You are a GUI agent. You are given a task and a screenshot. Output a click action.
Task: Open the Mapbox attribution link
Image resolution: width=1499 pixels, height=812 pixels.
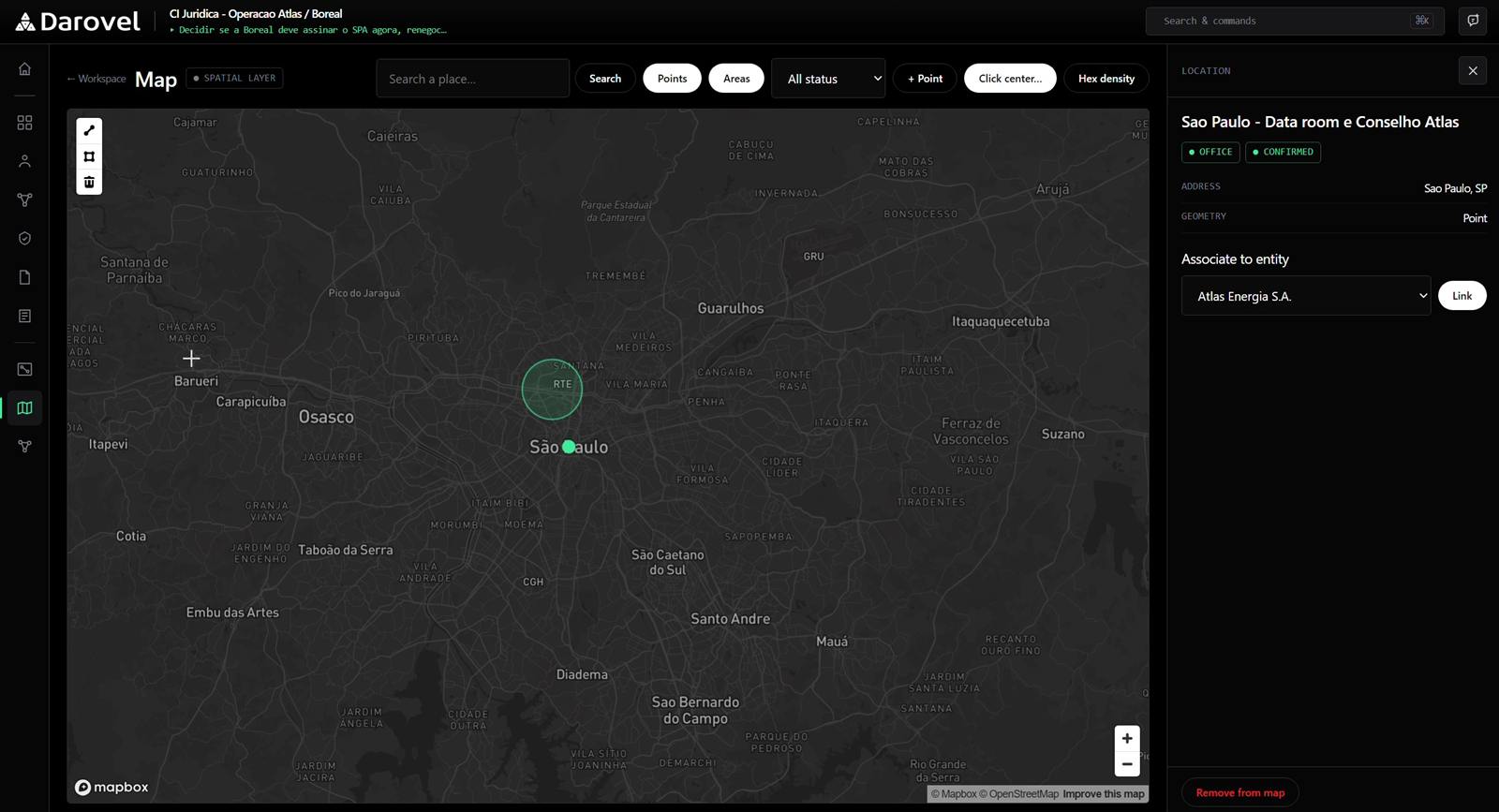954,794
